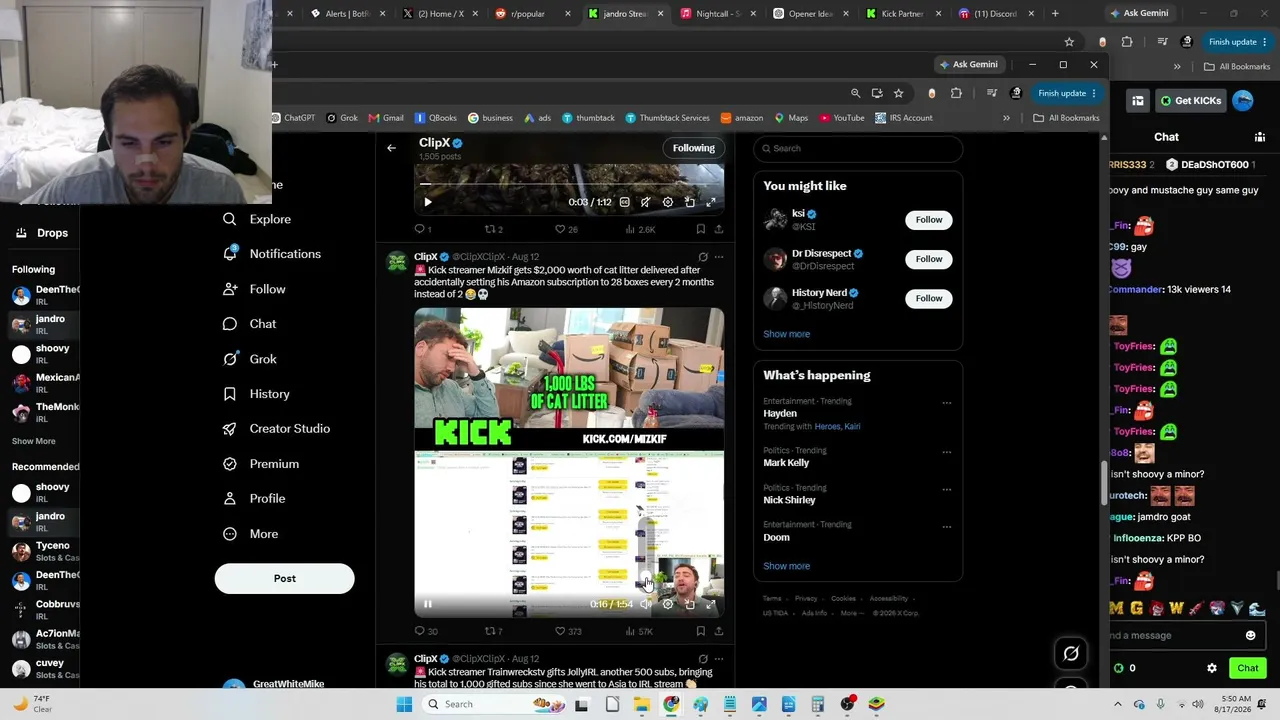Adjust the X page vertical scrollbar
This screenshot has height=720, width=1280.
click(1104, 484)
